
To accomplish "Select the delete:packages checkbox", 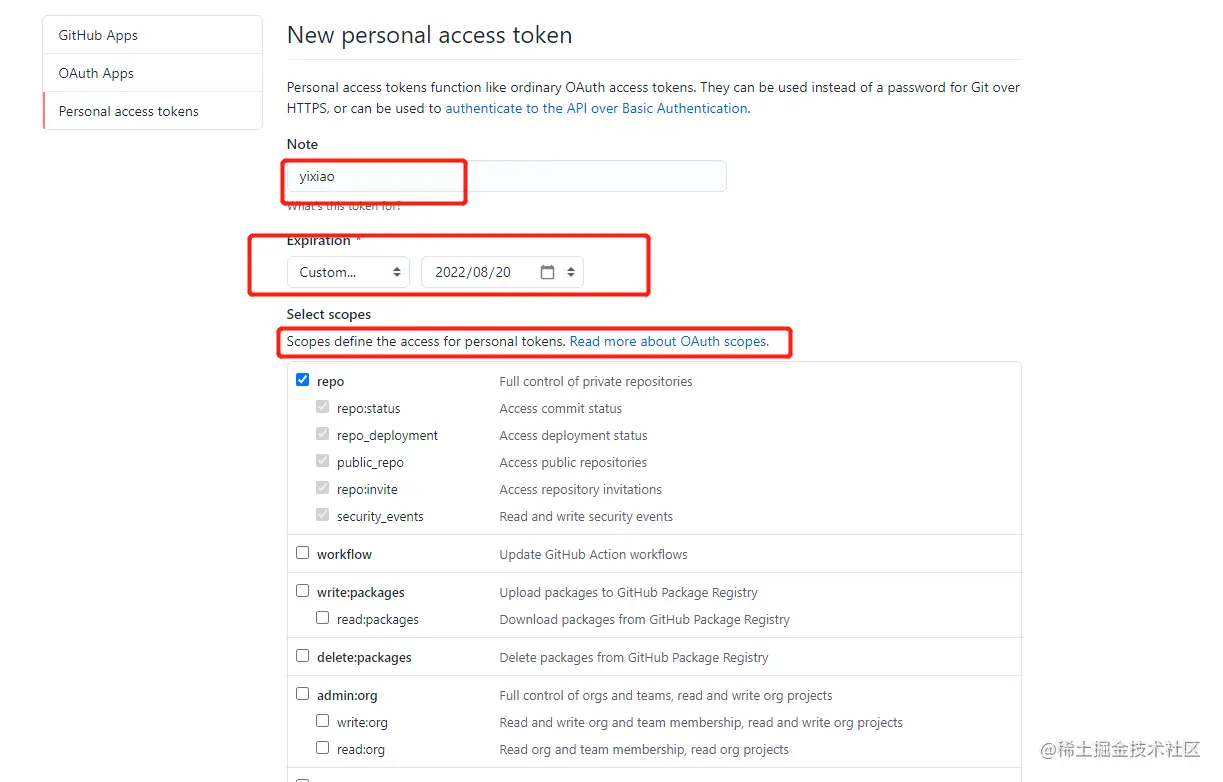I will coord(303,656).
